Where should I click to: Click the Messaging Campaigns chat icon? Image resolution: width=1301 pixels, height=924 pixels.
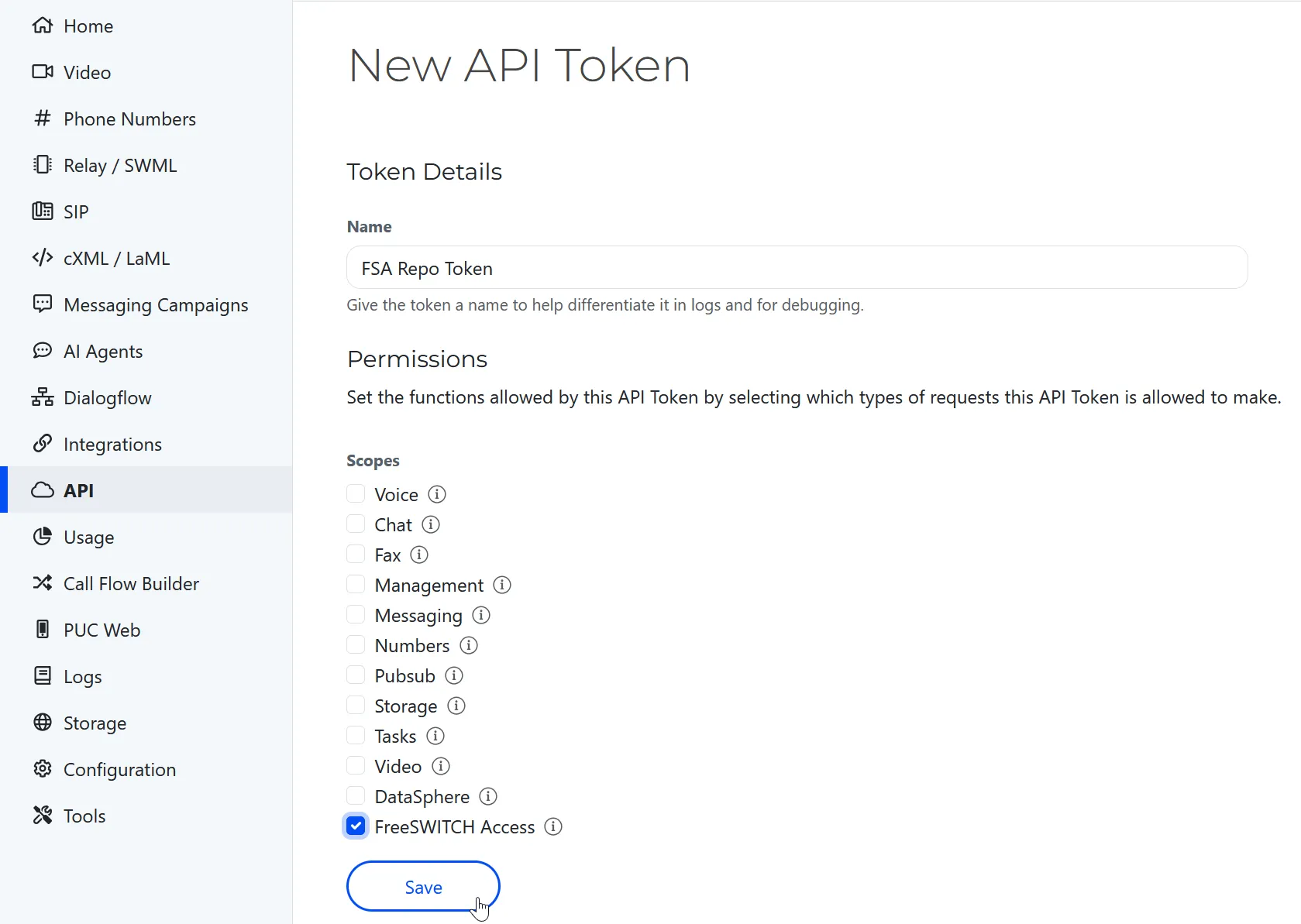point(43,304)
